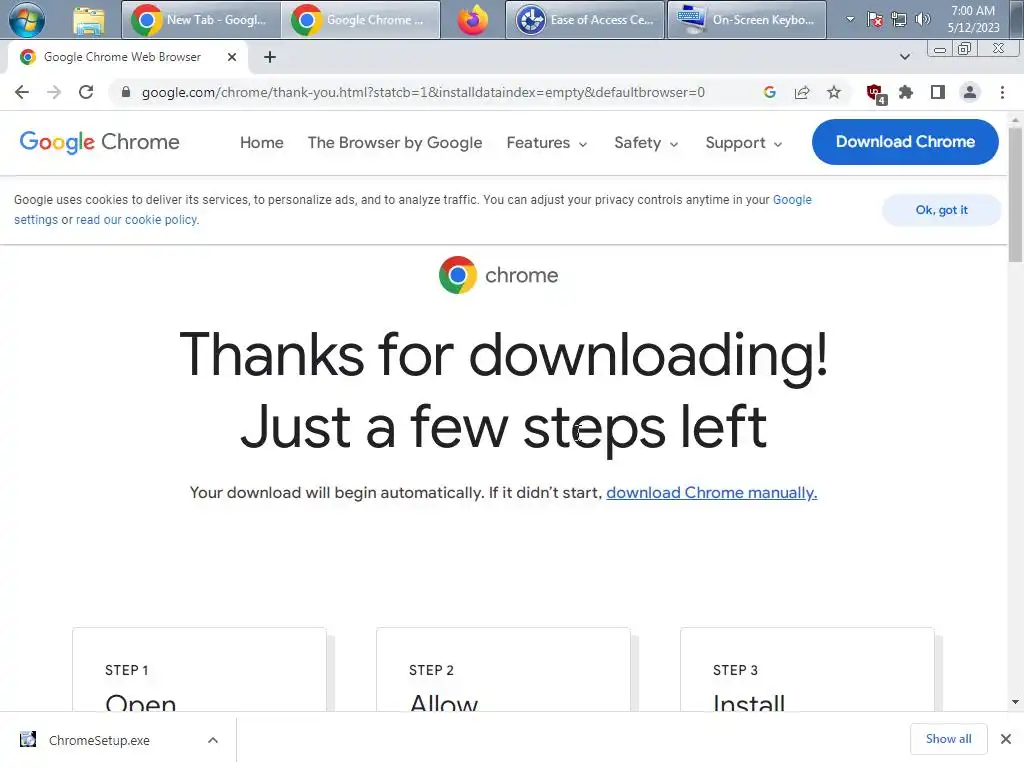Open the Windows Start orb

coord(27,20)
